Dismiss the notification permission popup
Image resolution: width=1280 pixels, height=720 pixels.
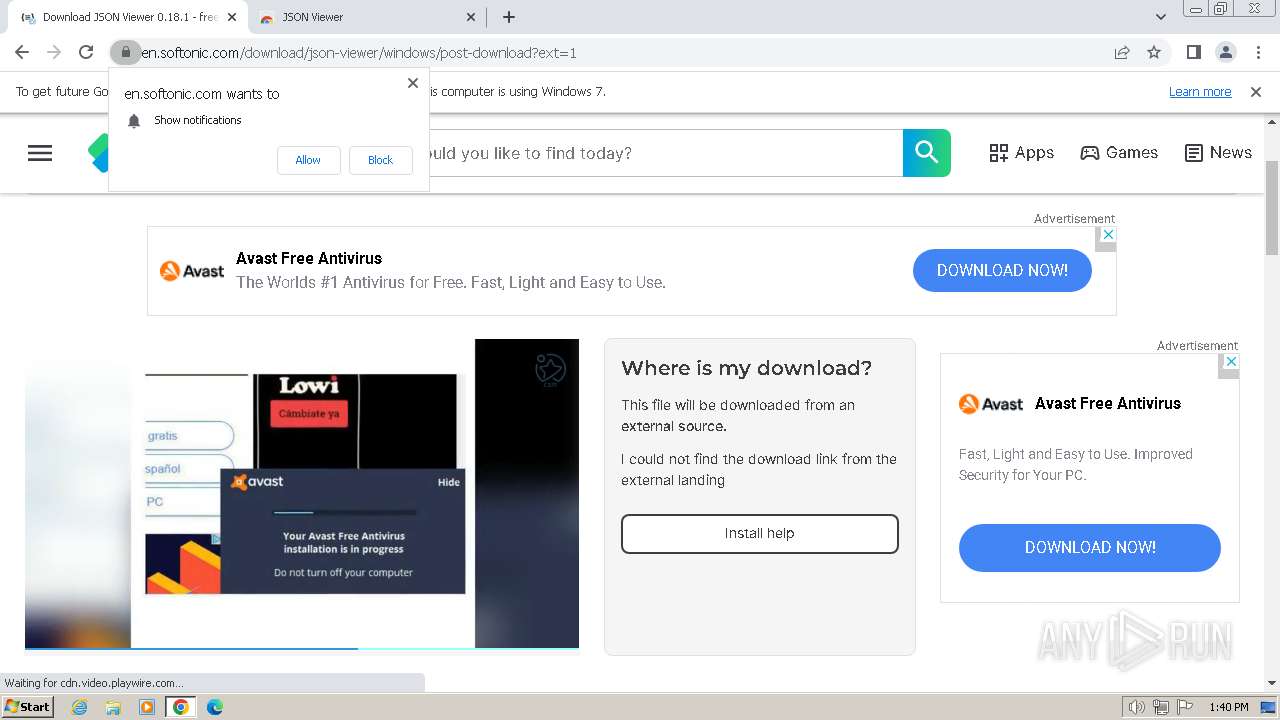pyautogui.click(x=413, y=83)
